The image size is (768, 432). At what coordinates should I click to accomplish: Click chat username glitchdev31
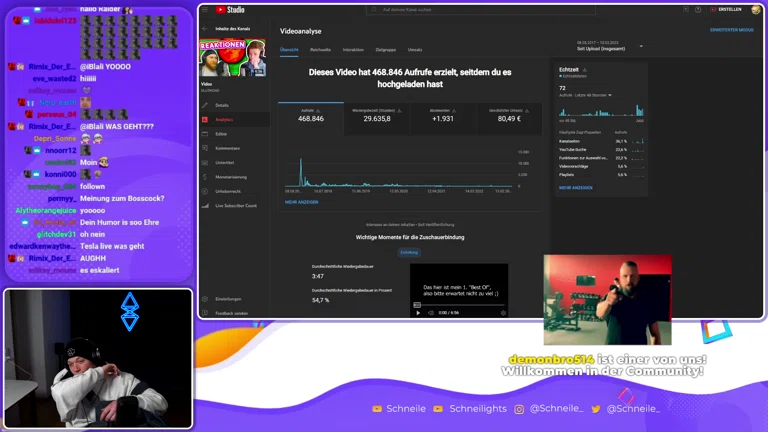pos(56,235)
